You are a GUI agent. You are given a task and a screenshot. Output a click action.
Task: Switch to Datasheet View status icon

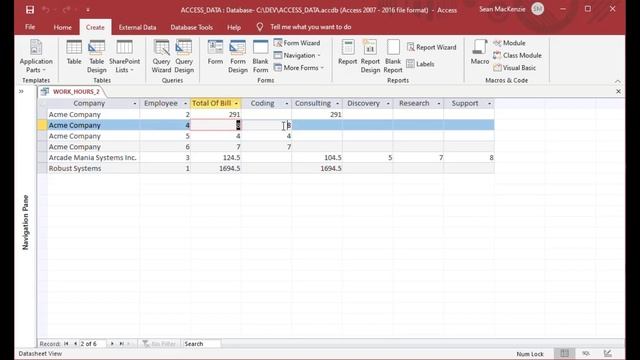coord(564,353)
